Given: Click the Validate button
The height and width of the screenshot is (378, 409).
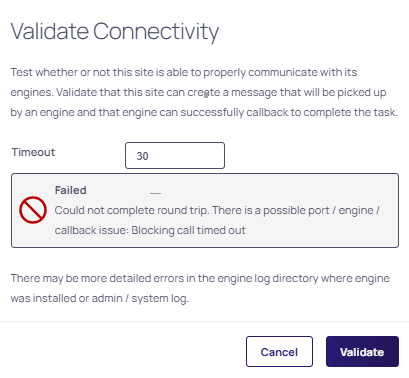Looking at the screenshot, I should [362, 352].
